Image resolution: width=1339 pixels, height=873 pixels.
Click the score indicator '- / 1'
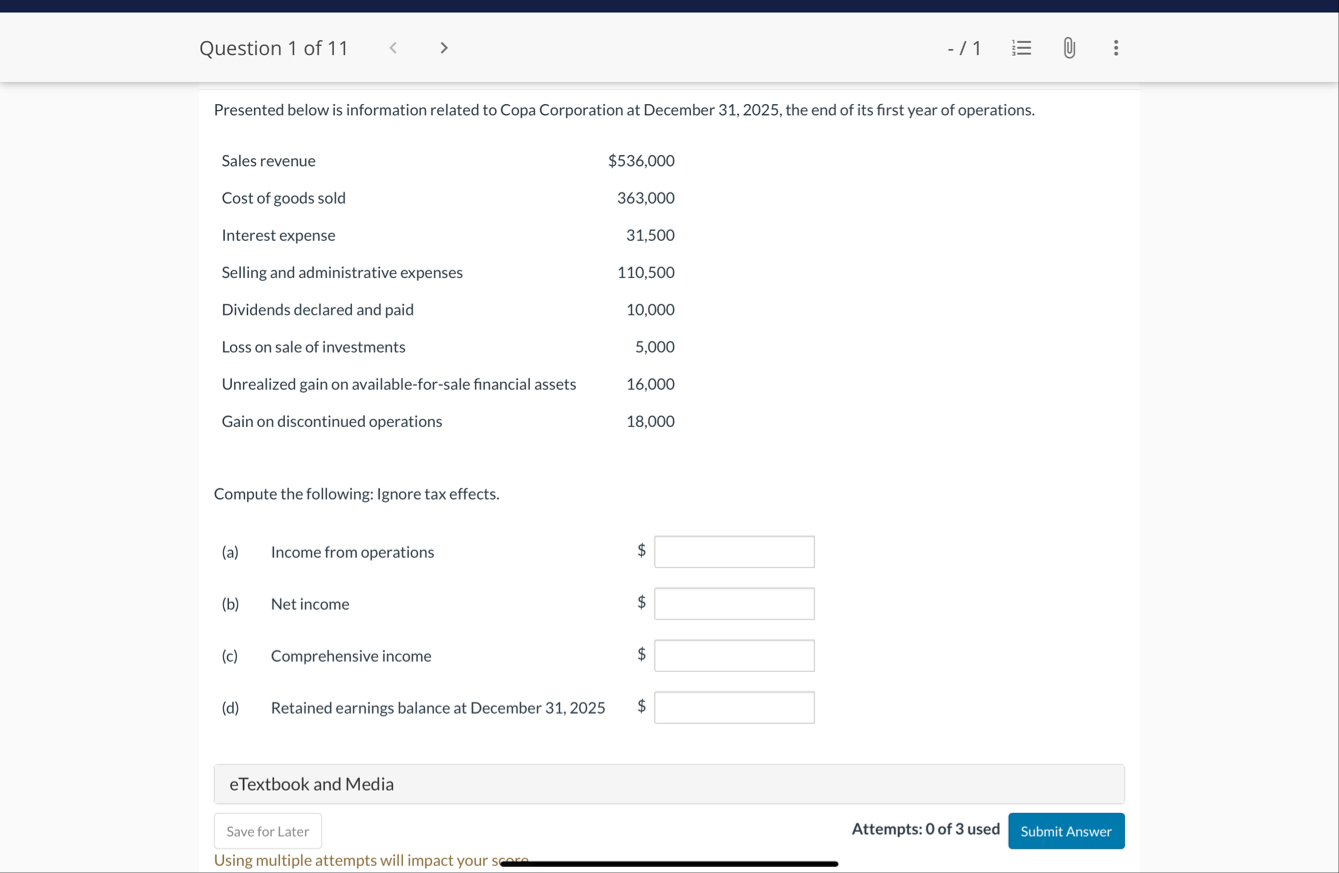964,48
